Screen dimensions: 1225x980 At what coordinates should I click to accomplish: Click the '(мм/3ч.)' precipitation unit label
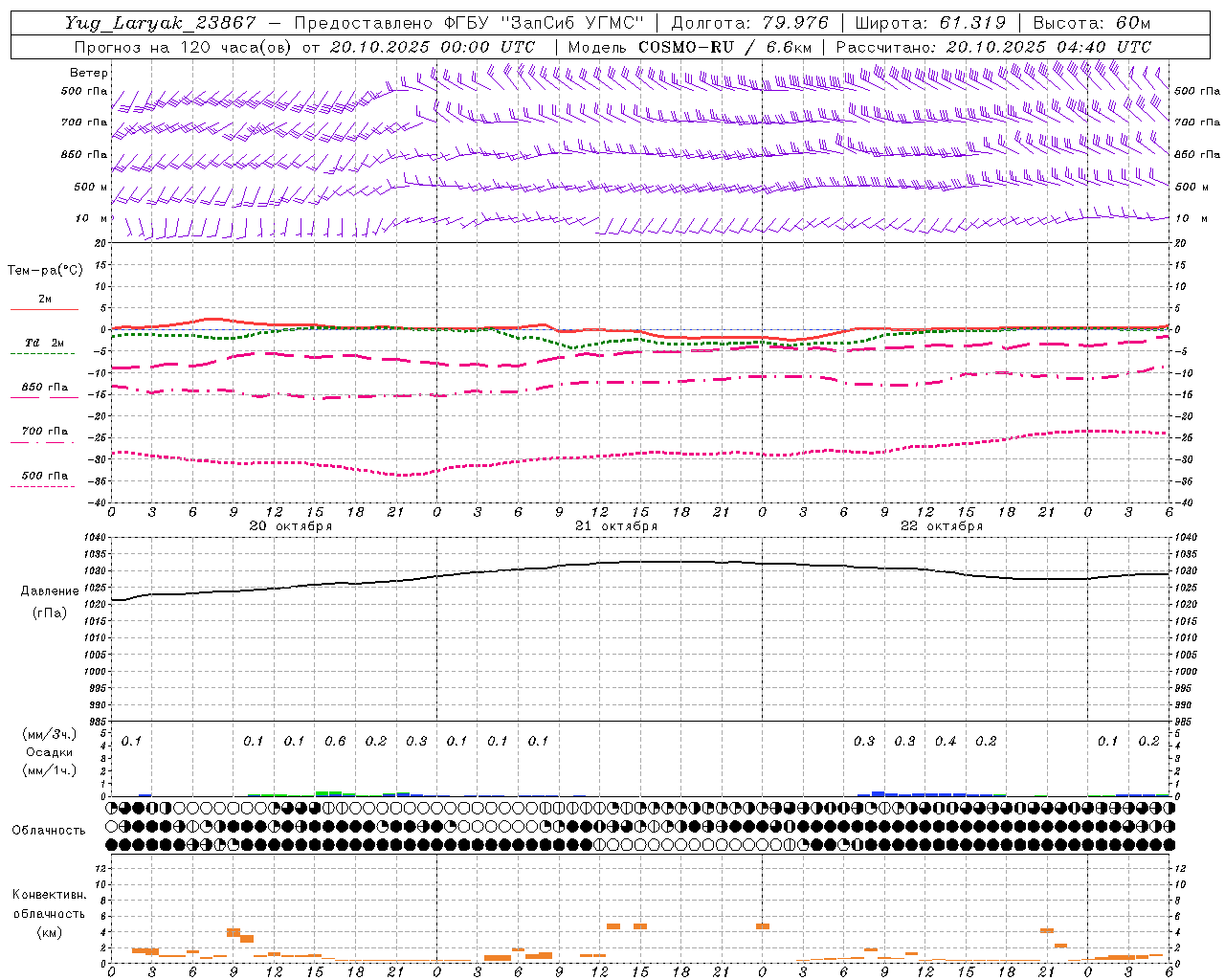click(50, 734)
